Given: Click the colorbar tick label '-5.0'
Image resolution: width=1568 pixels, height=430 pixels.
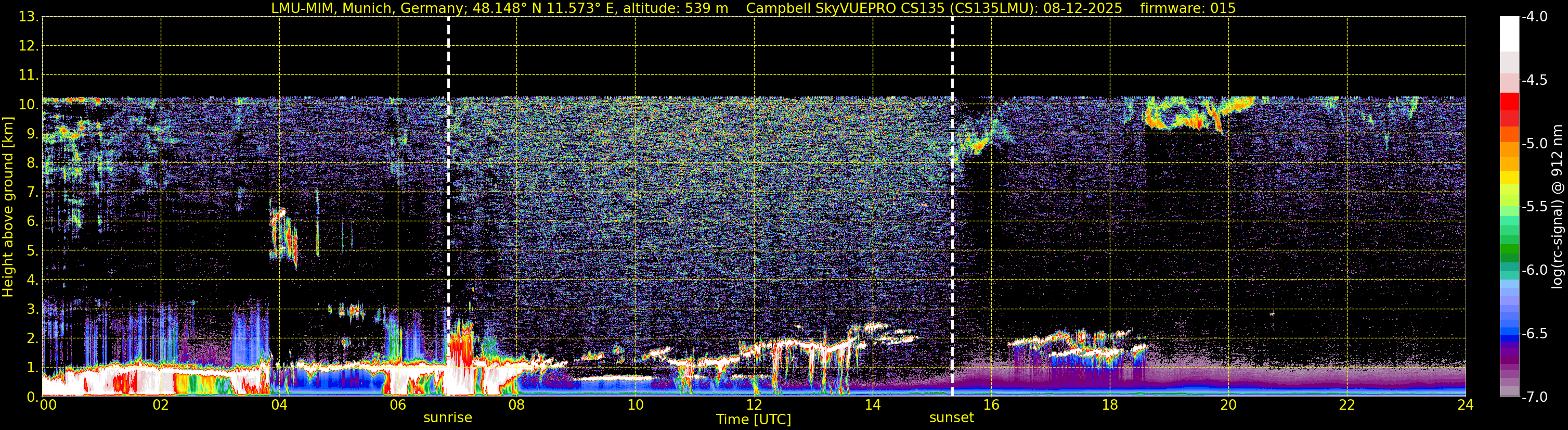Looking at the screenshot, I should pos(1534,144).
